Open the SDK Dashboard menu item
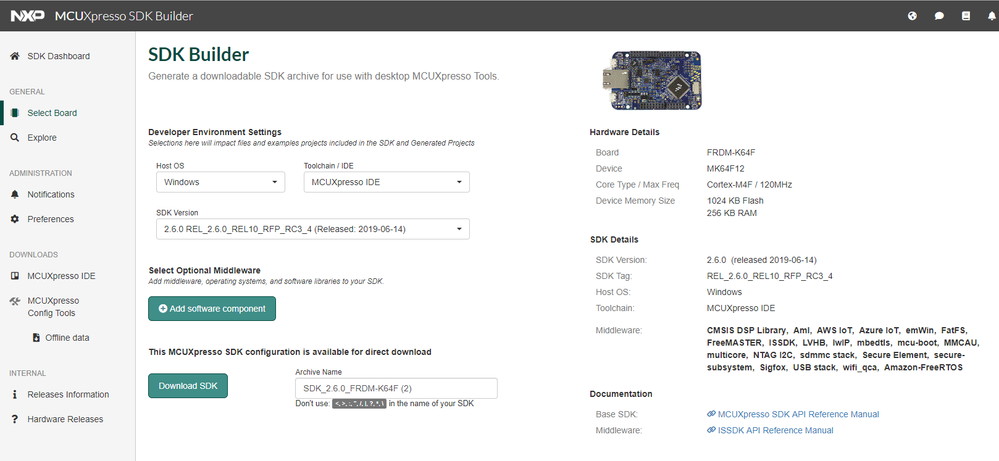 pos(59,56)
